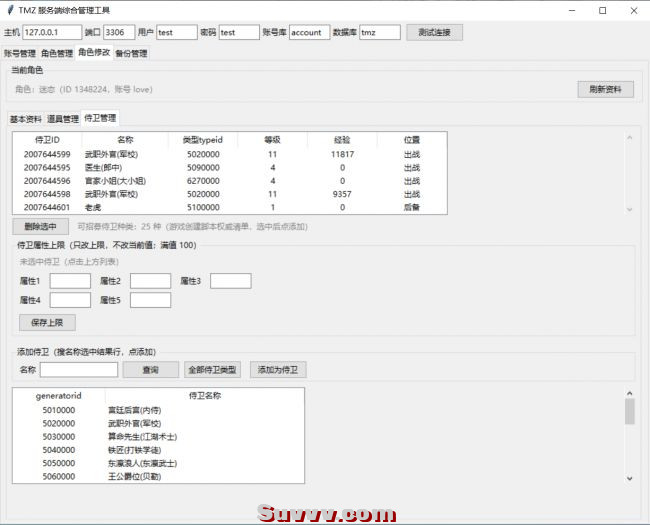Select generator row 5010000
The height and width of the screenshot is (525, 650).
click(158, 410)
